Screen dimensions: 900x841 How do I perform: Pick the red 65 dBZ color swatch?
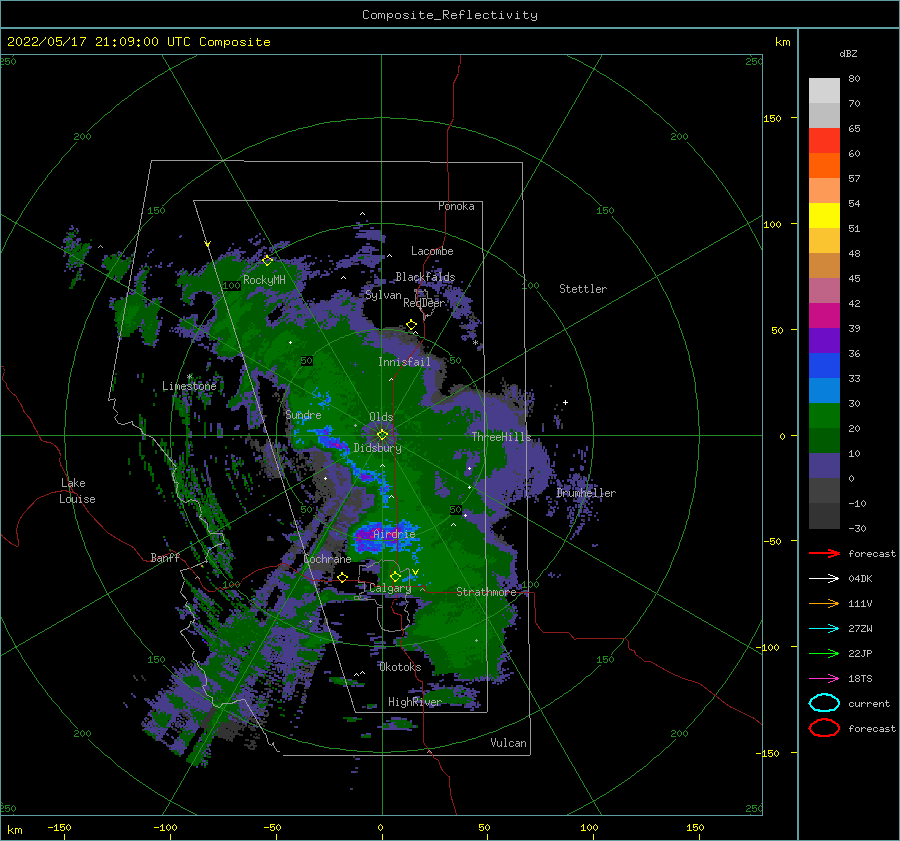click(824, 141)
